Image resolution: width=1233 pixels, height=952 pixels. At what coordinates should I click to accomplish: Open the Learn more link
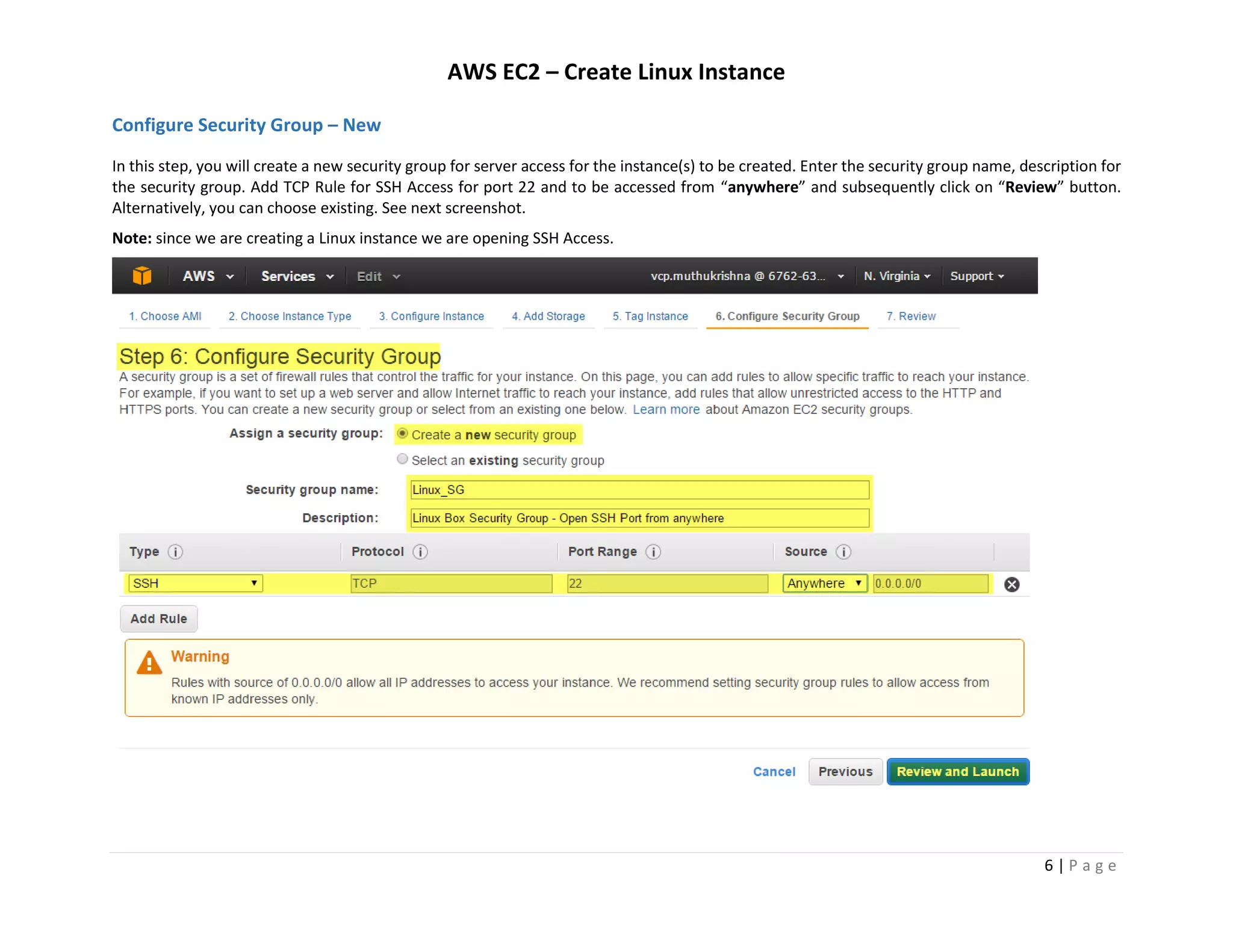click(666, 410)
